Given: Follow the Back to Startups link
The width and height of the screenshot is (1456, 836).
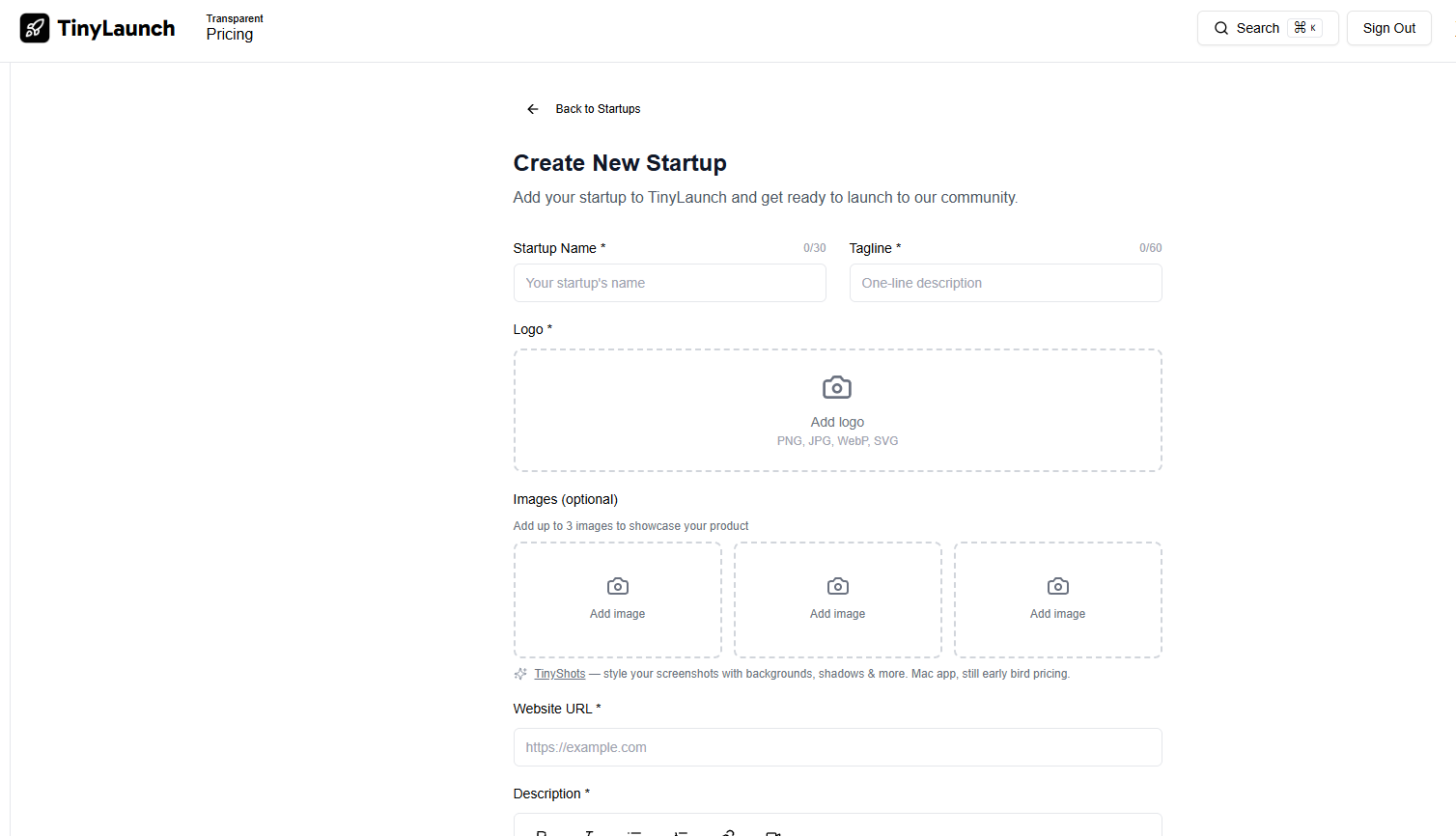Looking at the screenshot, I should [598, 109].
